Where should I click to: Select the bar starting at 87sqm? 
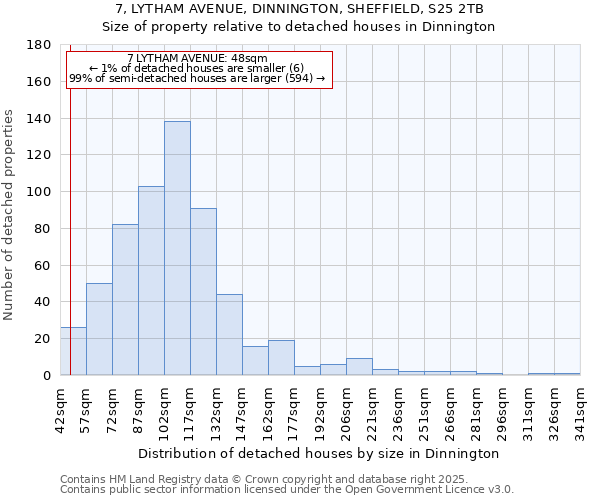(x=151, y=280)
